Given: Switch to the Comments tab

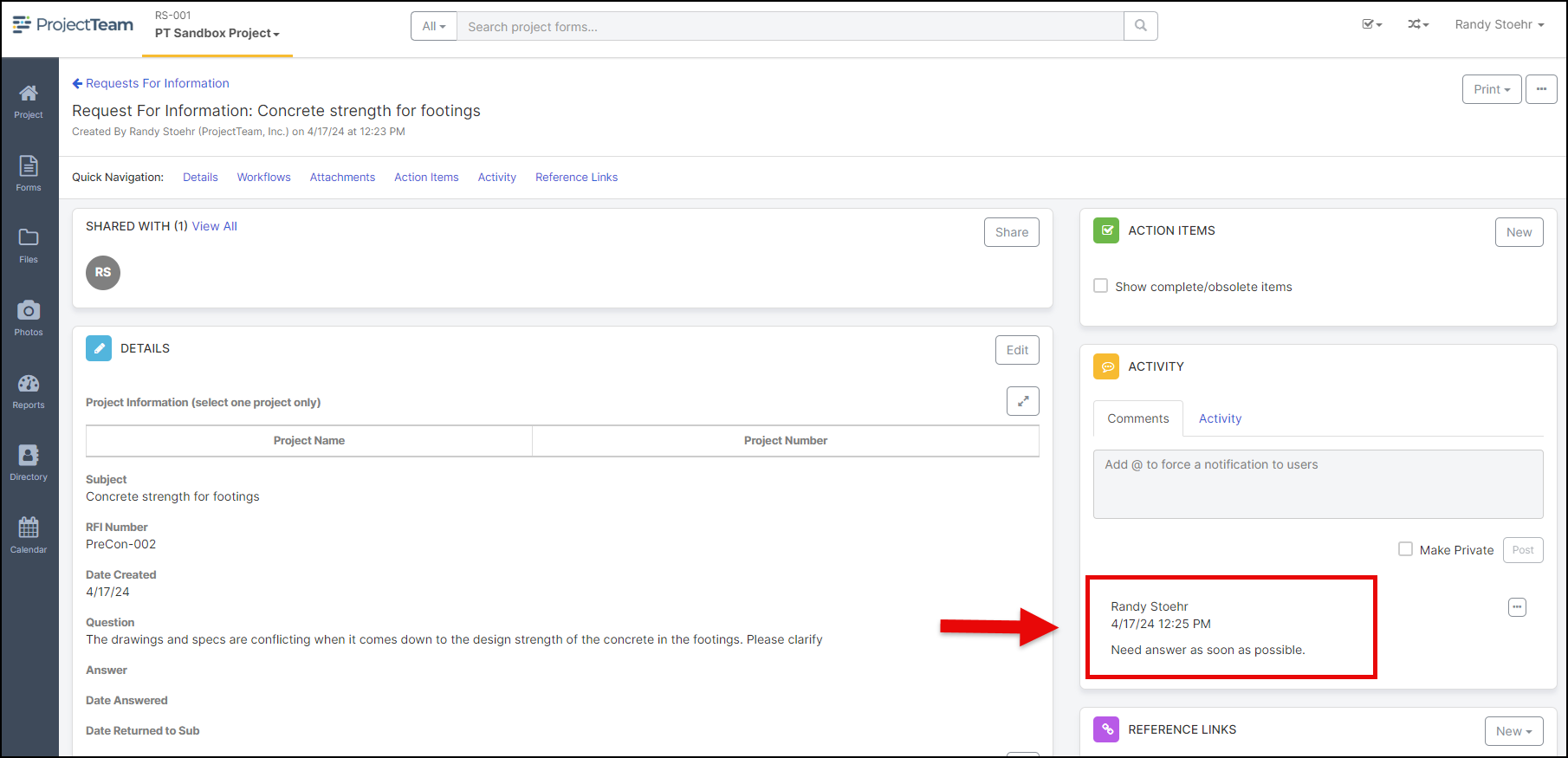Looking at the screenshot, I should tap(1138, 418).
